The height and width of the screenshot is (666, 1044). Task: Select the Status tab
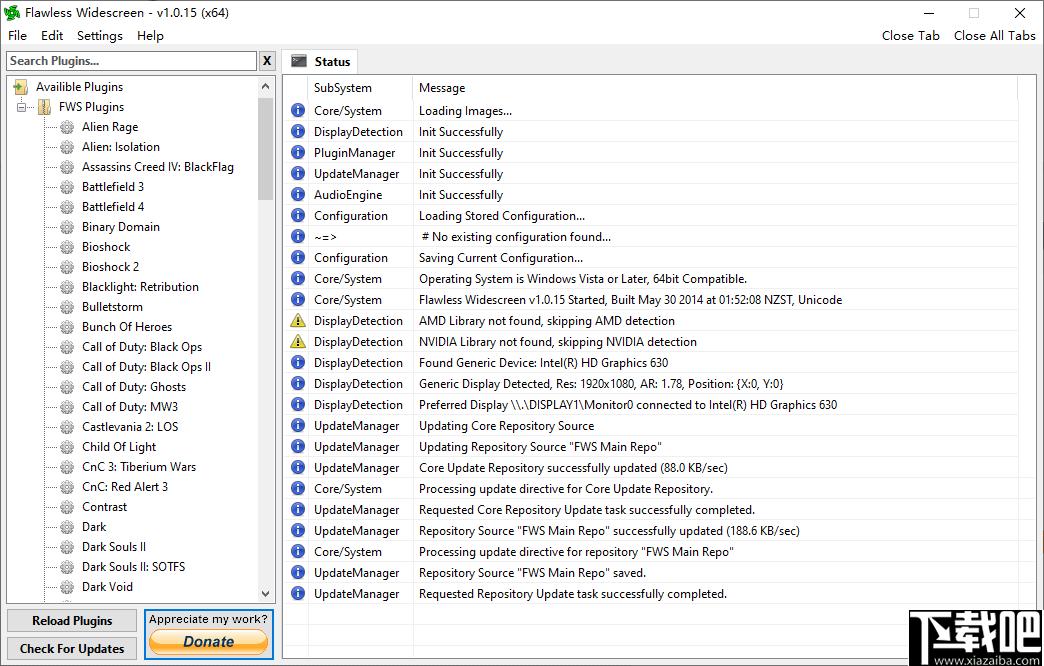click(320, 61)
